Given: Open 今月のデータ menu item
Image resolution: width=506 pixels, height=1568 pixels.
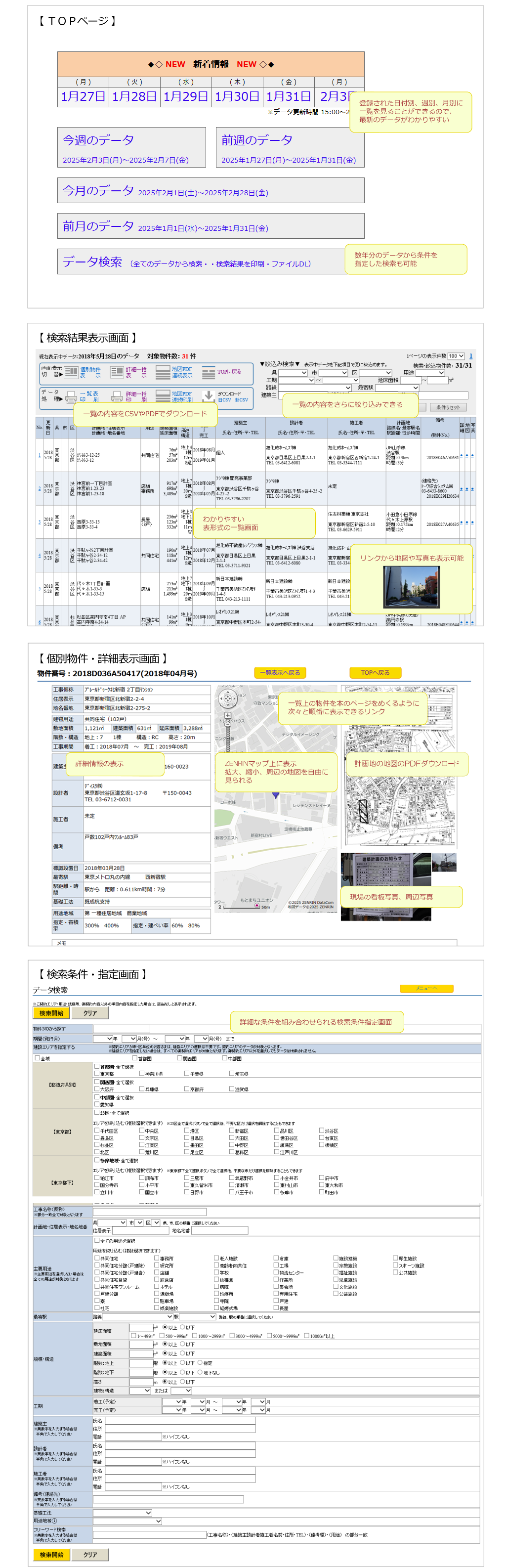Looking at the screenshot, I should [211, 190].
